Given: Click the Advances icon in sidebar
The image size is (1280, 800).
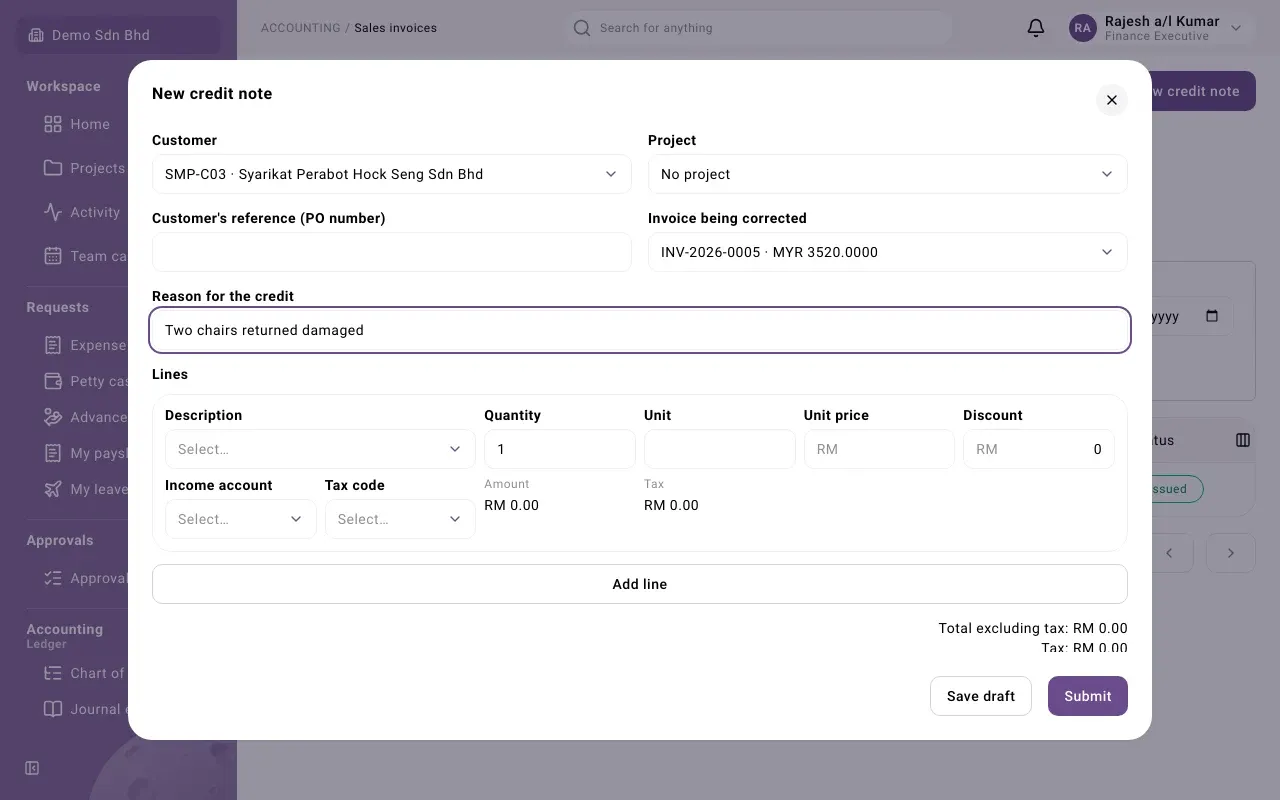Looking at the screenshot, I should pos(53,417).
